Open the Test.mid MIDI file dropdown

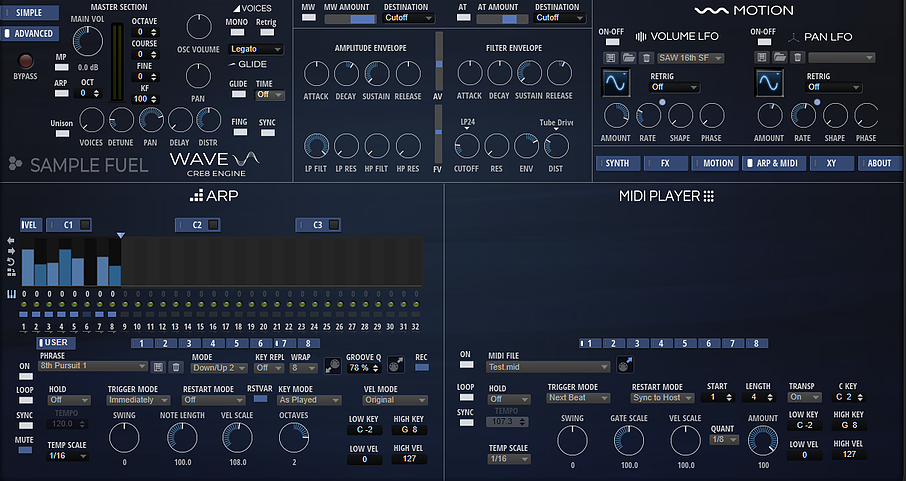[548, 367]
